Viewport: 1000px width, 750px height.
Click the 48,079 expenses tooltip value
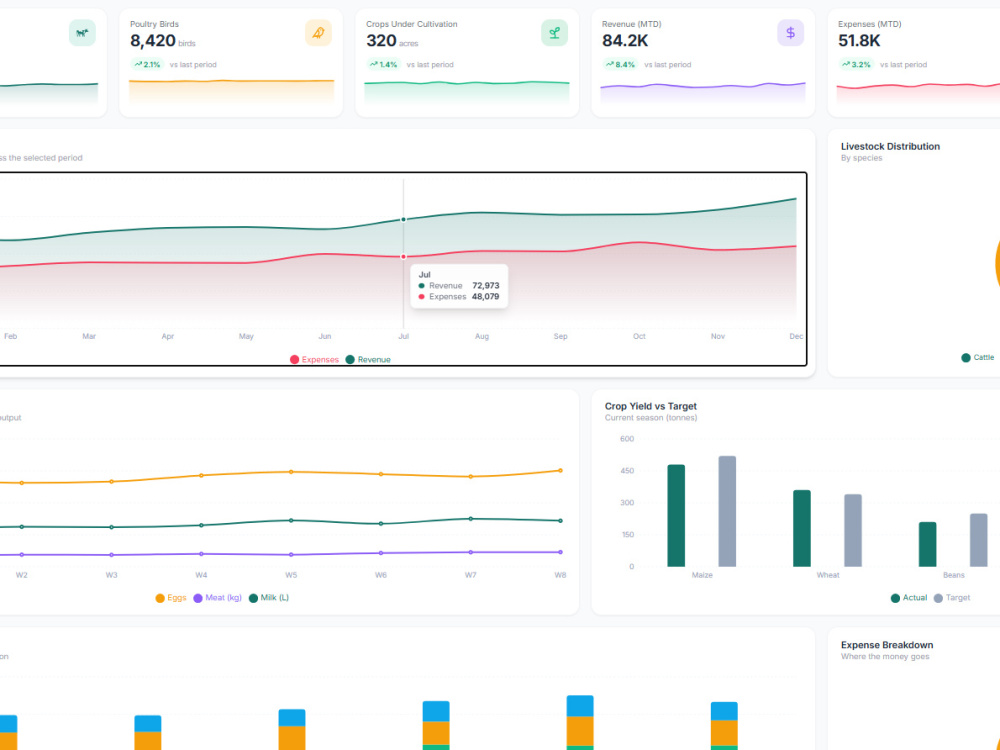coord(485,297)
